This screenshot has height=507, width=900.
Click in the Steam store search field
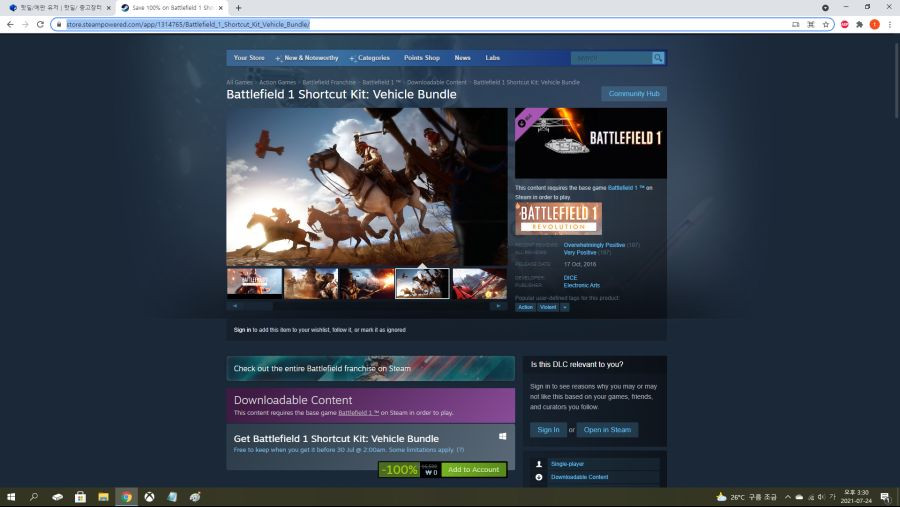pos(611,58)
